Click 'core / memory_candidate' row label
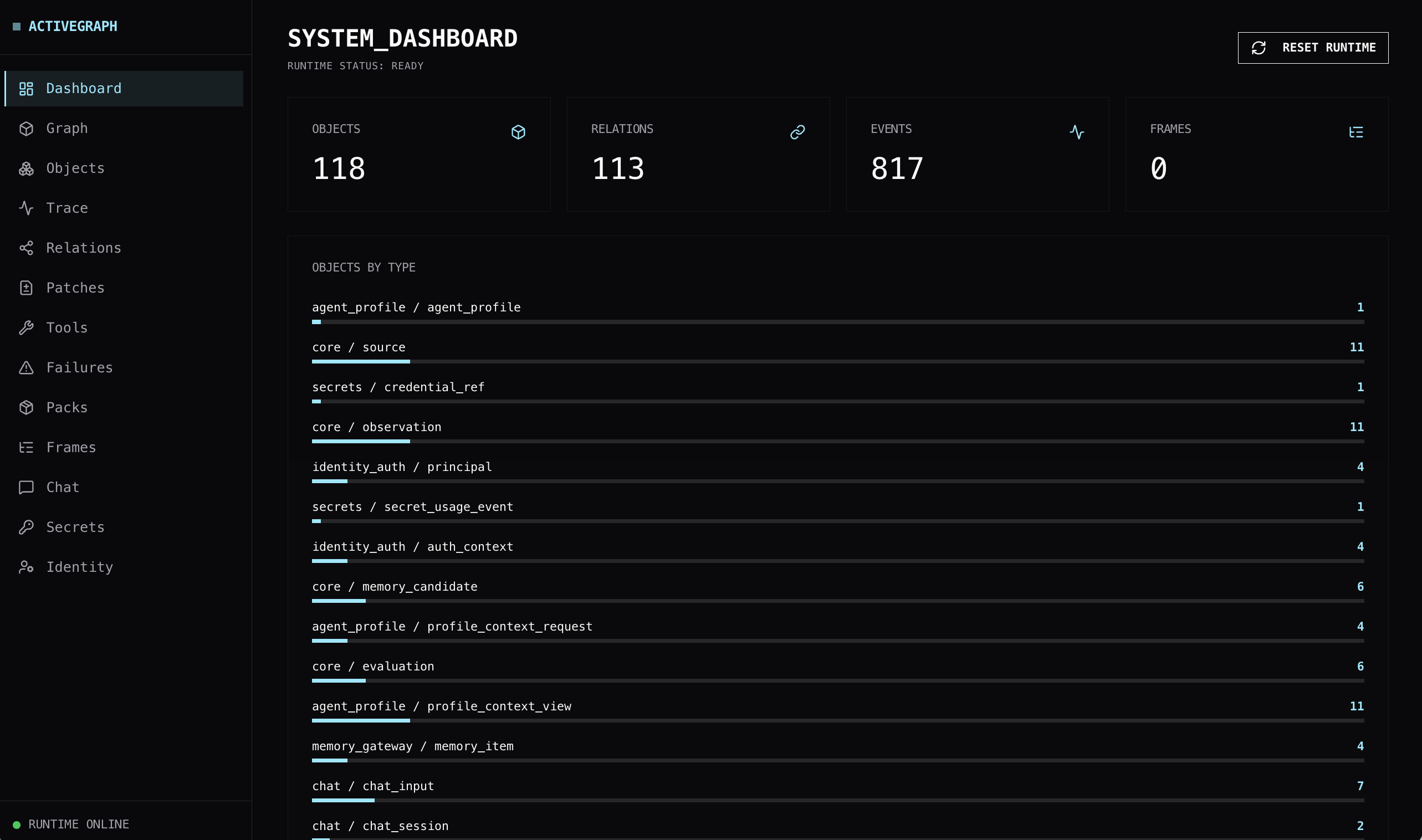 point(395,587)
